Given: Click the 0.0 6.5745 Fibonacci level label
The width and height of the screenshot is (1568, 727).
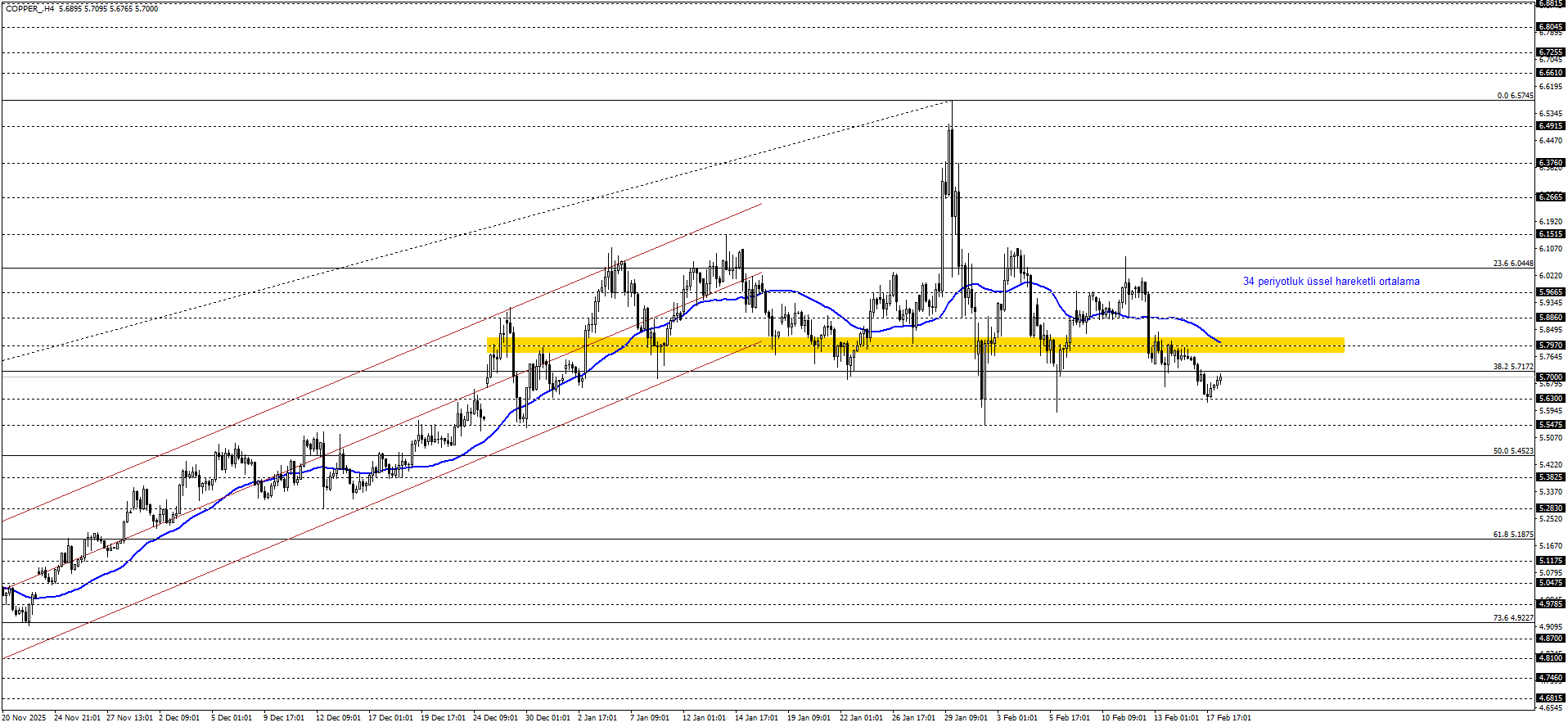Looking at the screenshot, I should coord(1515,96).
